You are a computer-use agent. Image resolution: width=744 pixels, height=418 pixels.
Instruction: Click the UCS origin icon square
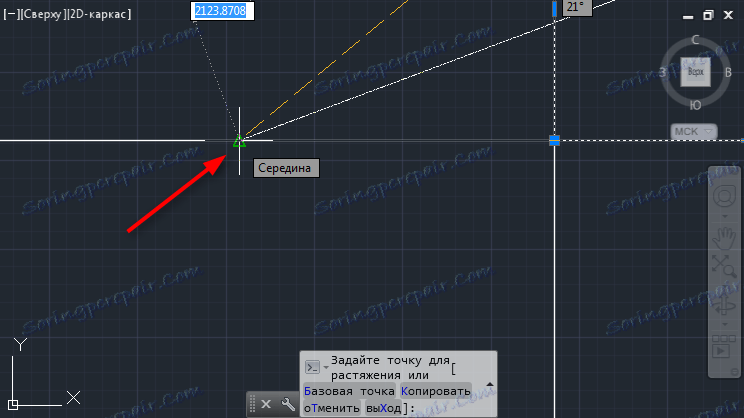[x=13, y=405]
